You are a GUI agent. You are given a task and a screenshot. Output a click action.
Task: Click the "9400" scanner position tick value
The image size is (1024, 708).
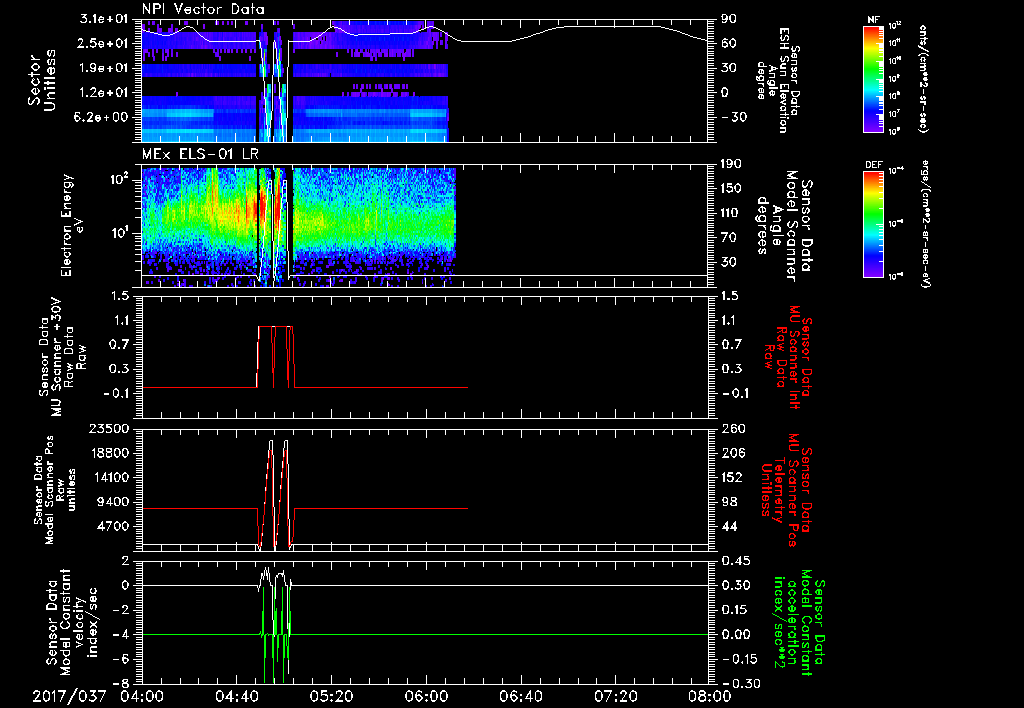112,502
